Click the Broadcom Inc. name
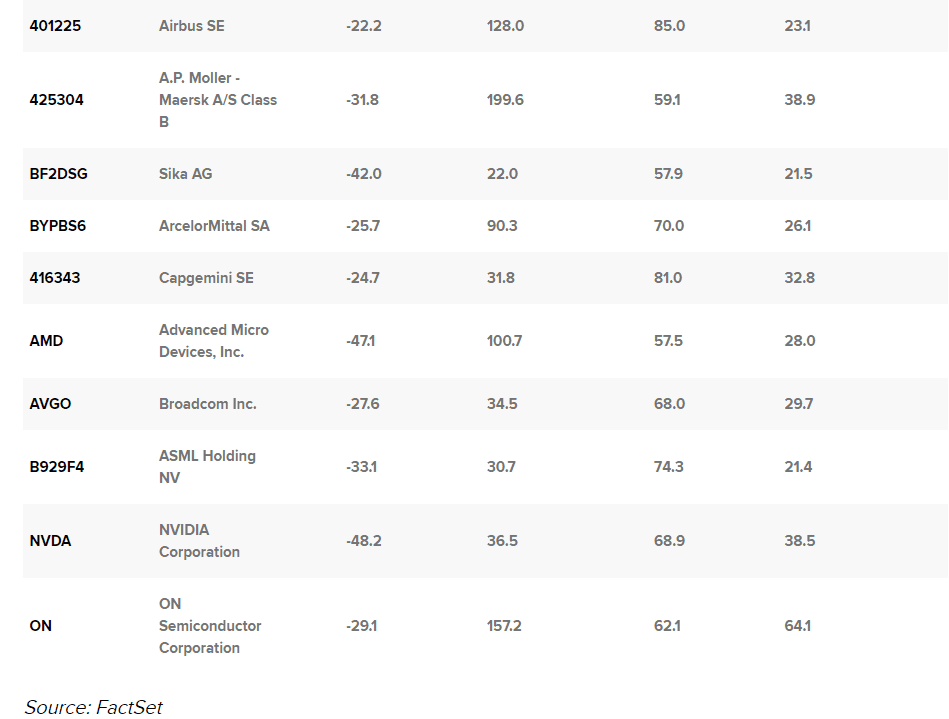The image size is (949, 719). point(207,404)
